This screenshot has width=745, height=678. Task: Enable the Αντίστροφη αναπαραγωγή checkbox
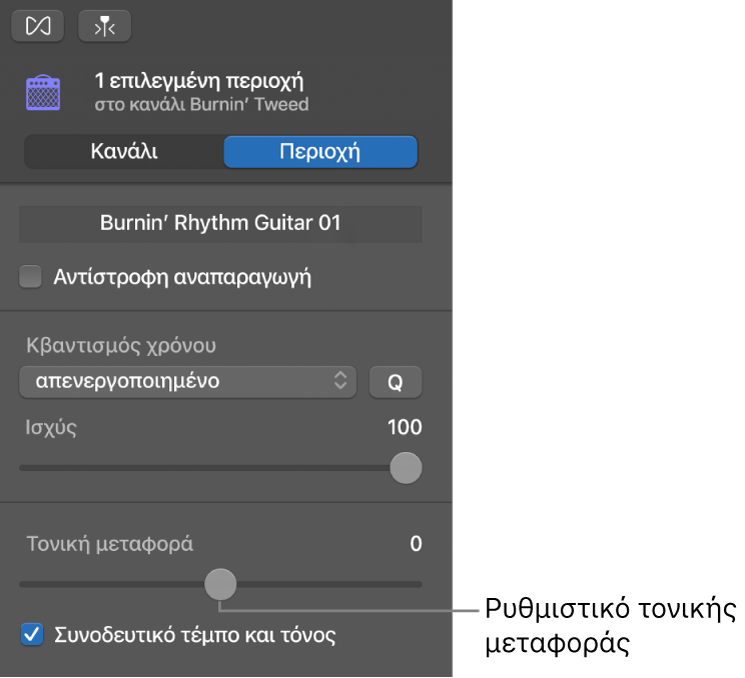click(31, 277)
